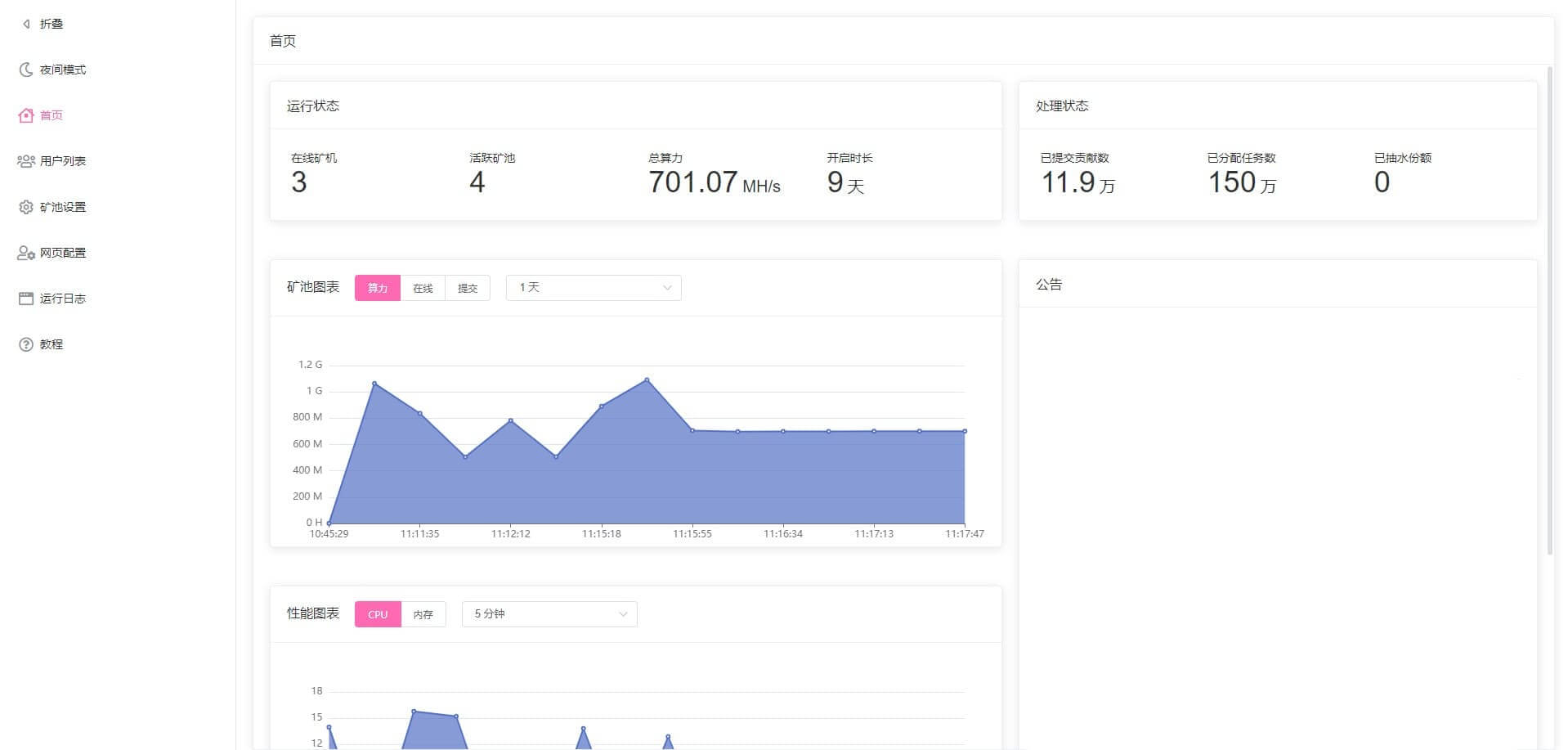The image size is (1568, 750).
Task: Select the 算力 chart radio button
Action: coord(378,288)
